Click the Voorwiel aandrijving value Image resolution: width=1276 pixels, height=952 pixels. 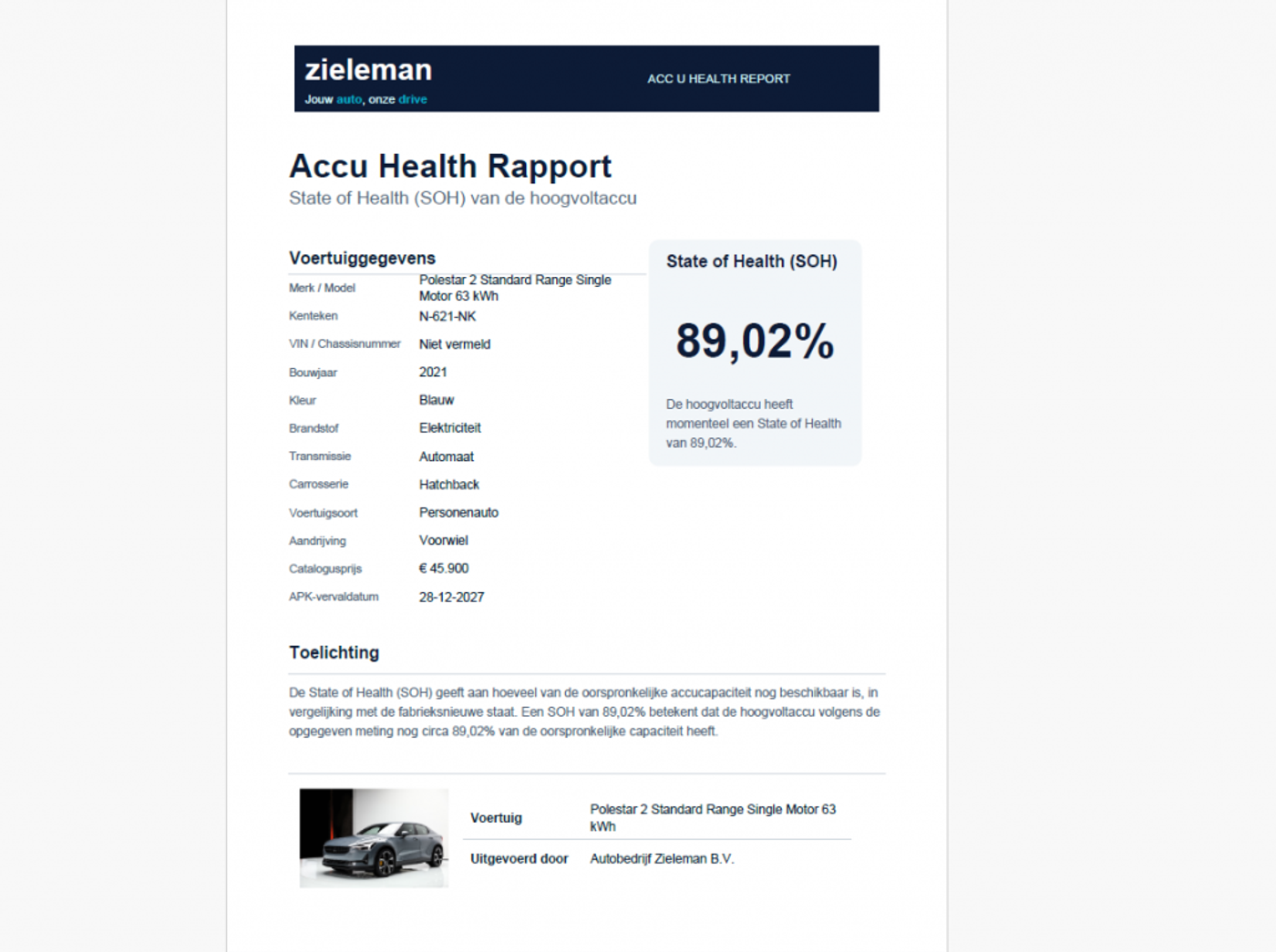pos(444,541)
